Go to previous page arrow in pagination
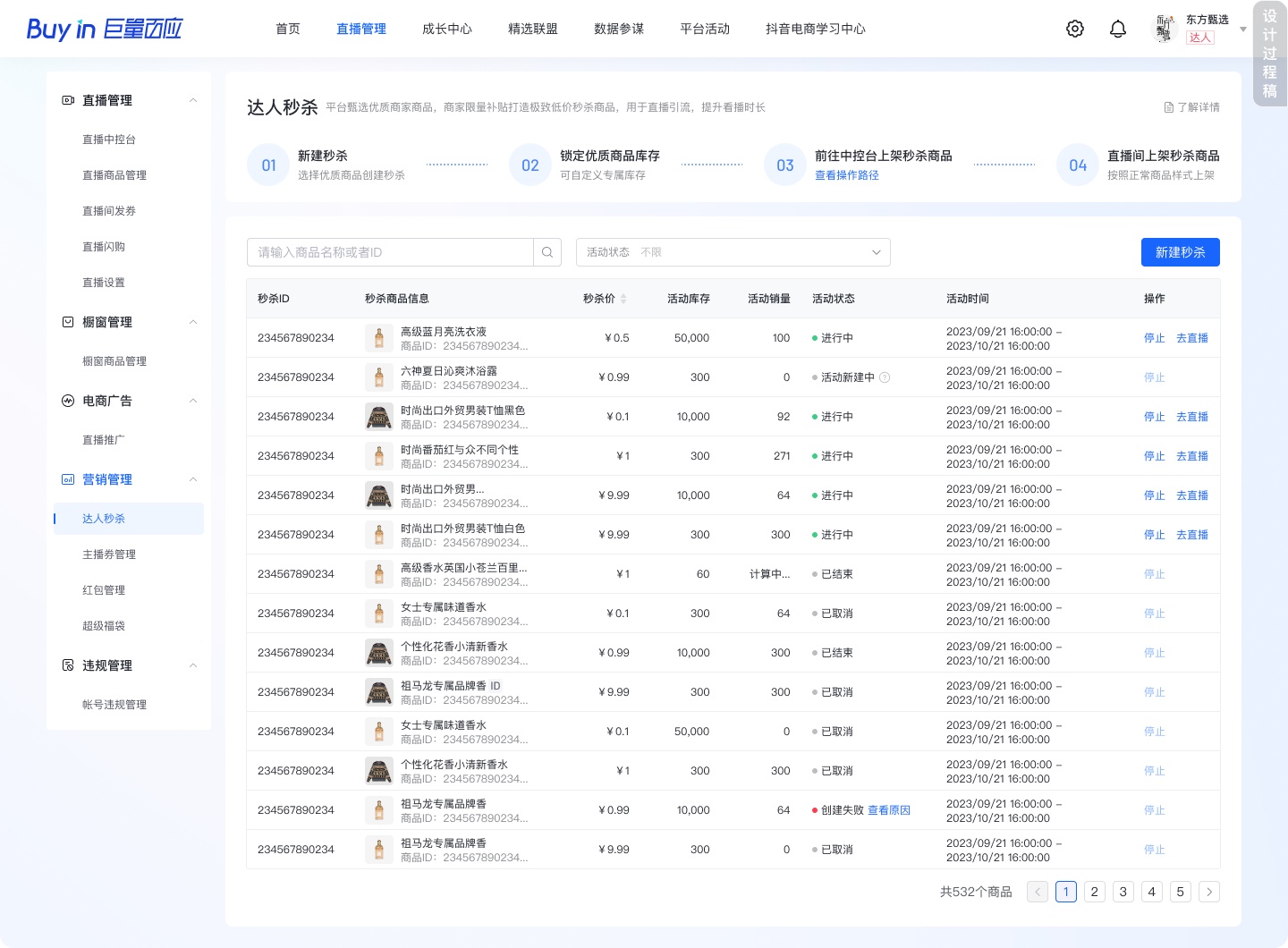The height and width of the screenshot is (948, 1288). click(1038, 892)
